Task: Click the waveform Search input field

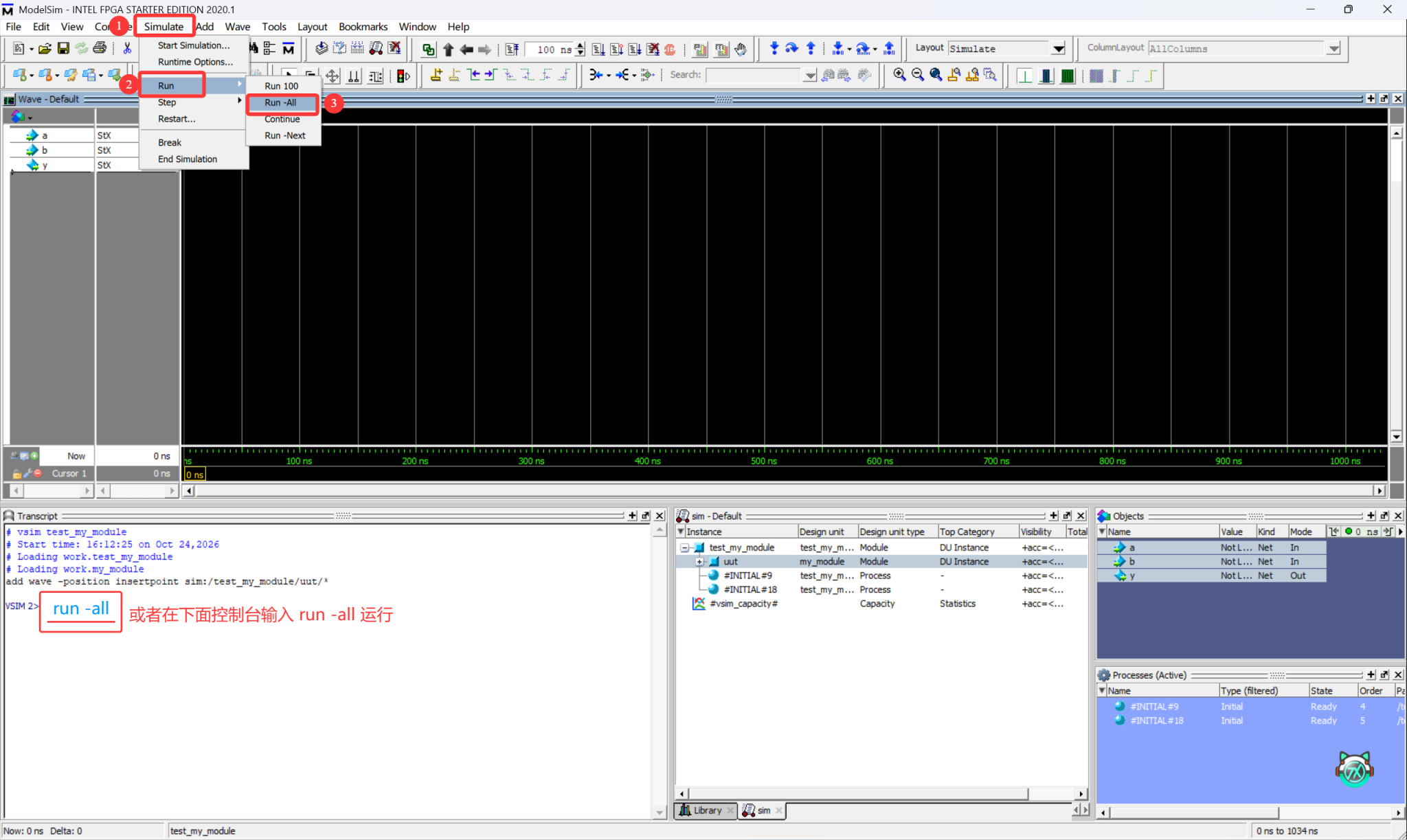Action: [x=754, y=75]
